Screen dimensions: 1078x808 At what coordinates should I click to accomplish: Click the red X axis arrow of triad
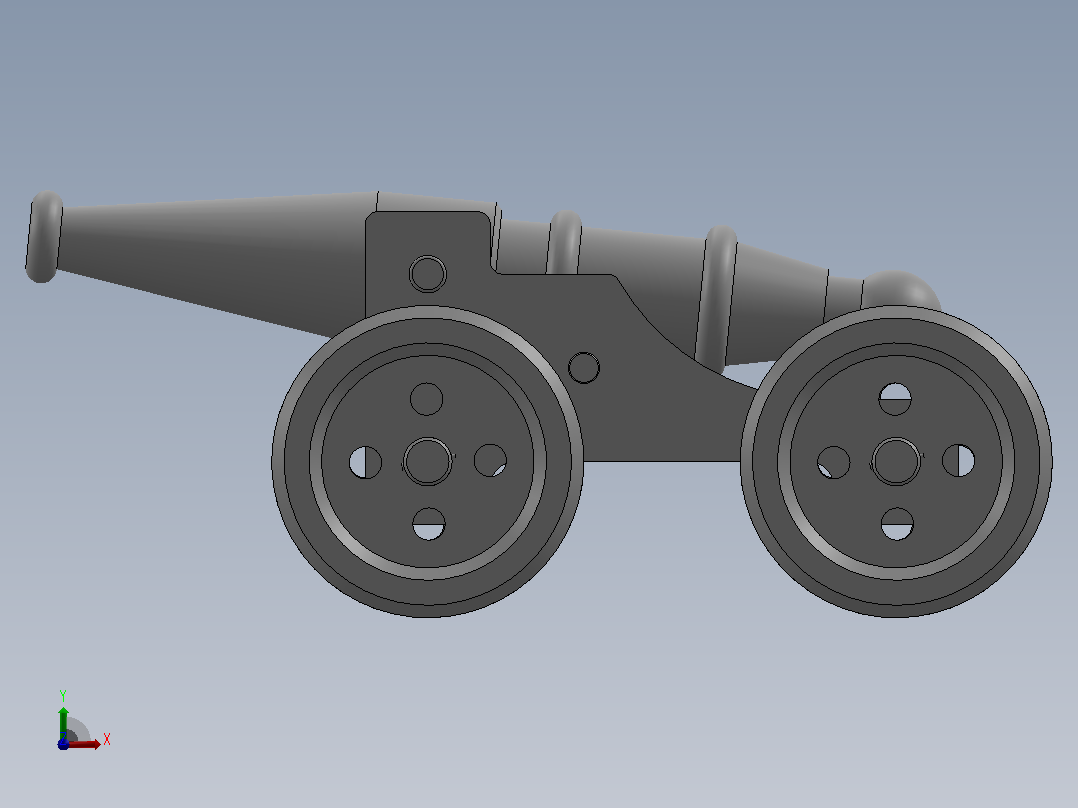click(86, 744)
